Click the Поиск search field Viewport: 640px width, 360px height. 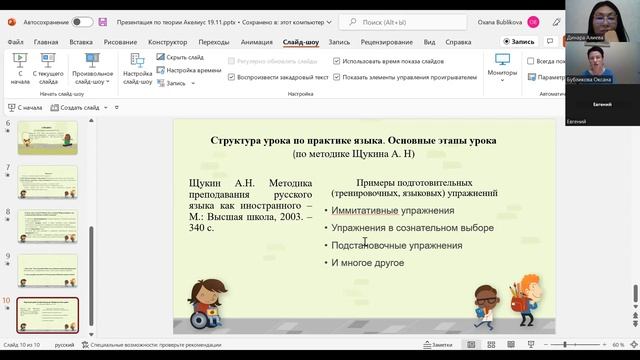402,22
